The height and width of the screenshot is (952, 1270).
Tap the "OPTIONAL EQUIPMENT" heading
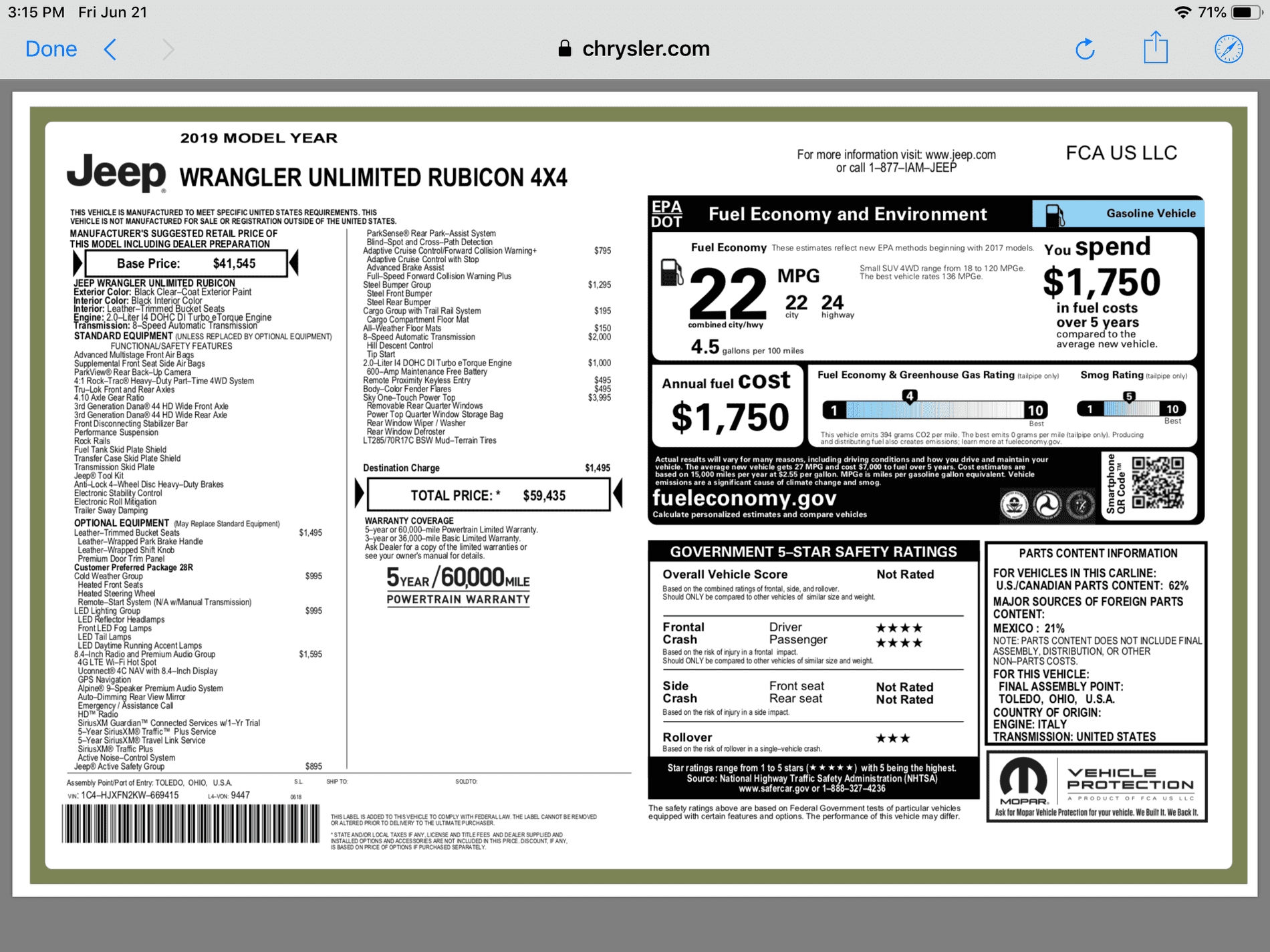pyautogui.click(x=121, y=523)
